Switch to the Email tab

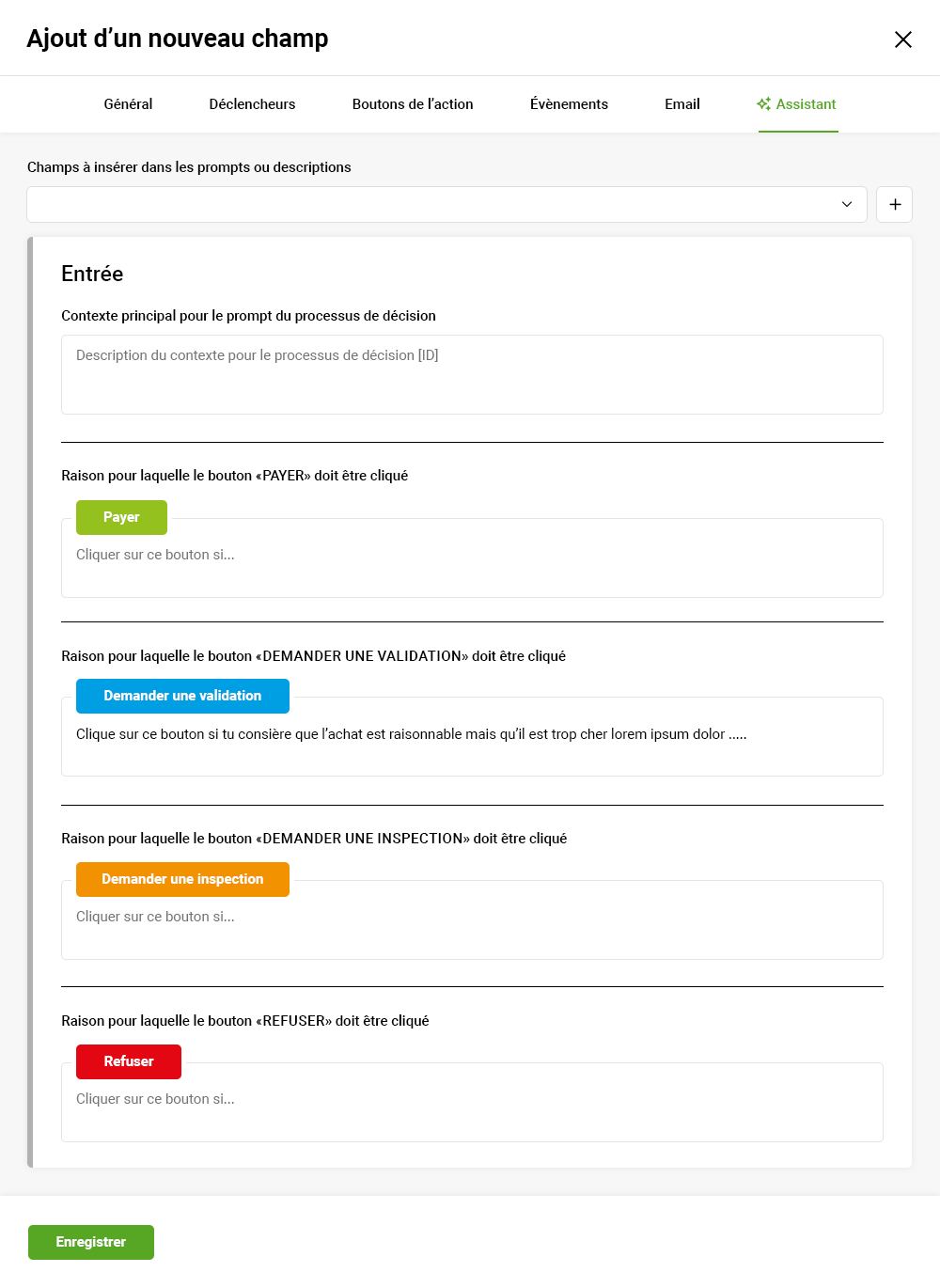click(681, 104)
